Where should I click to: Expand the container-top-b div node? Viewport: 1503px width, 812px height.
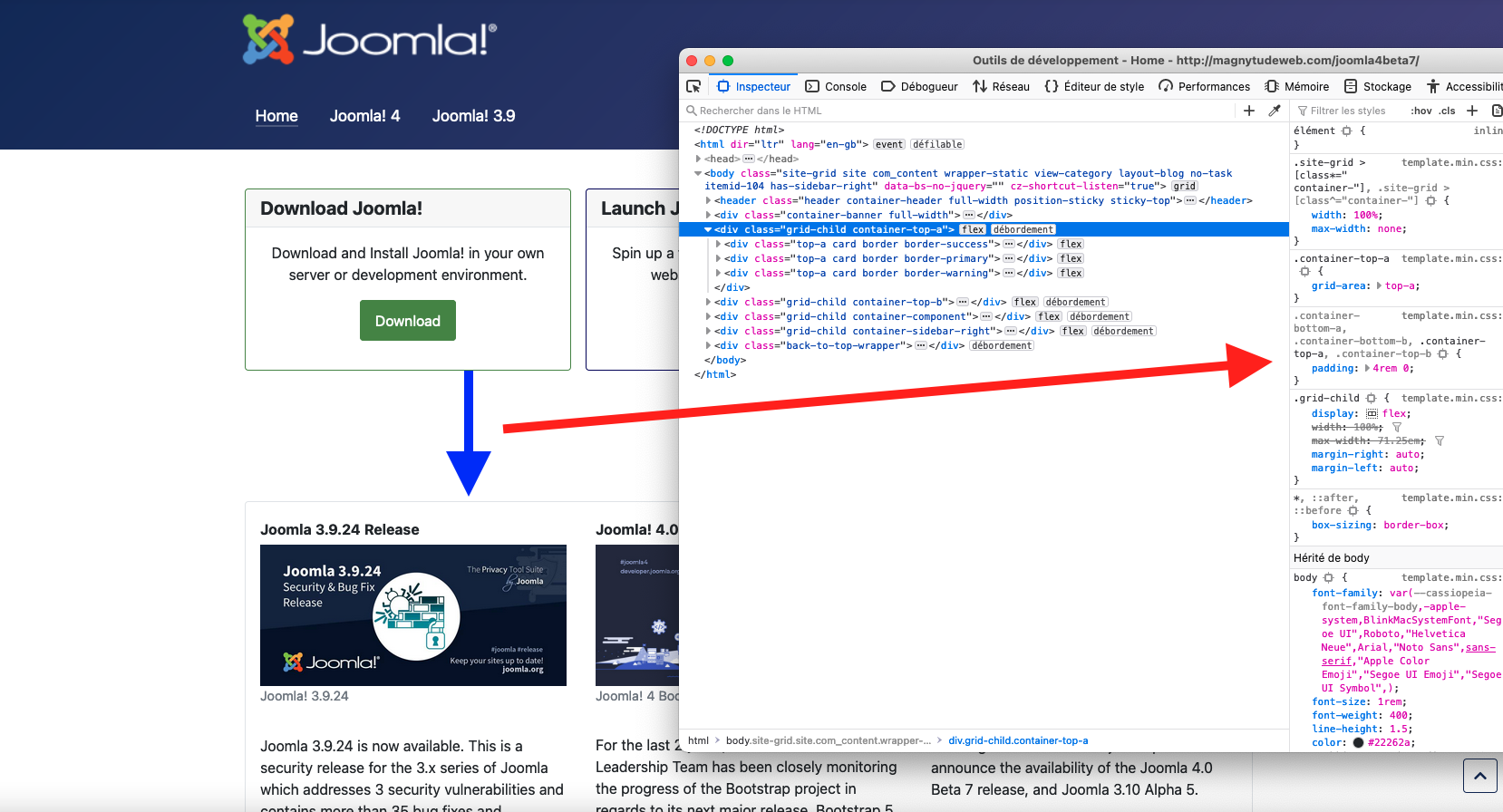(x=708, y=302)
